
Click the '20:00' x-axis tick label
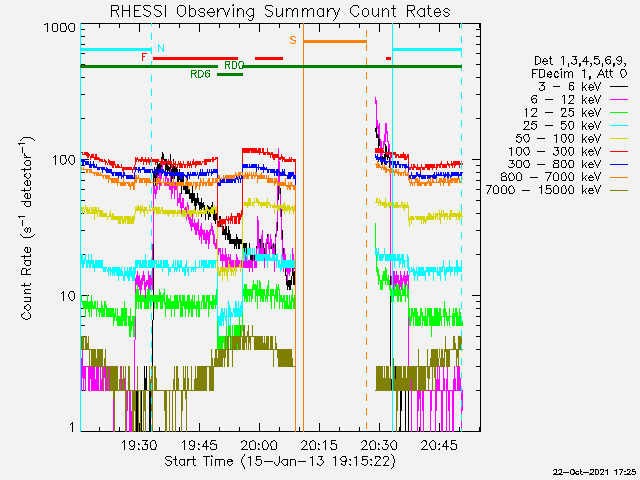(260, 445)
